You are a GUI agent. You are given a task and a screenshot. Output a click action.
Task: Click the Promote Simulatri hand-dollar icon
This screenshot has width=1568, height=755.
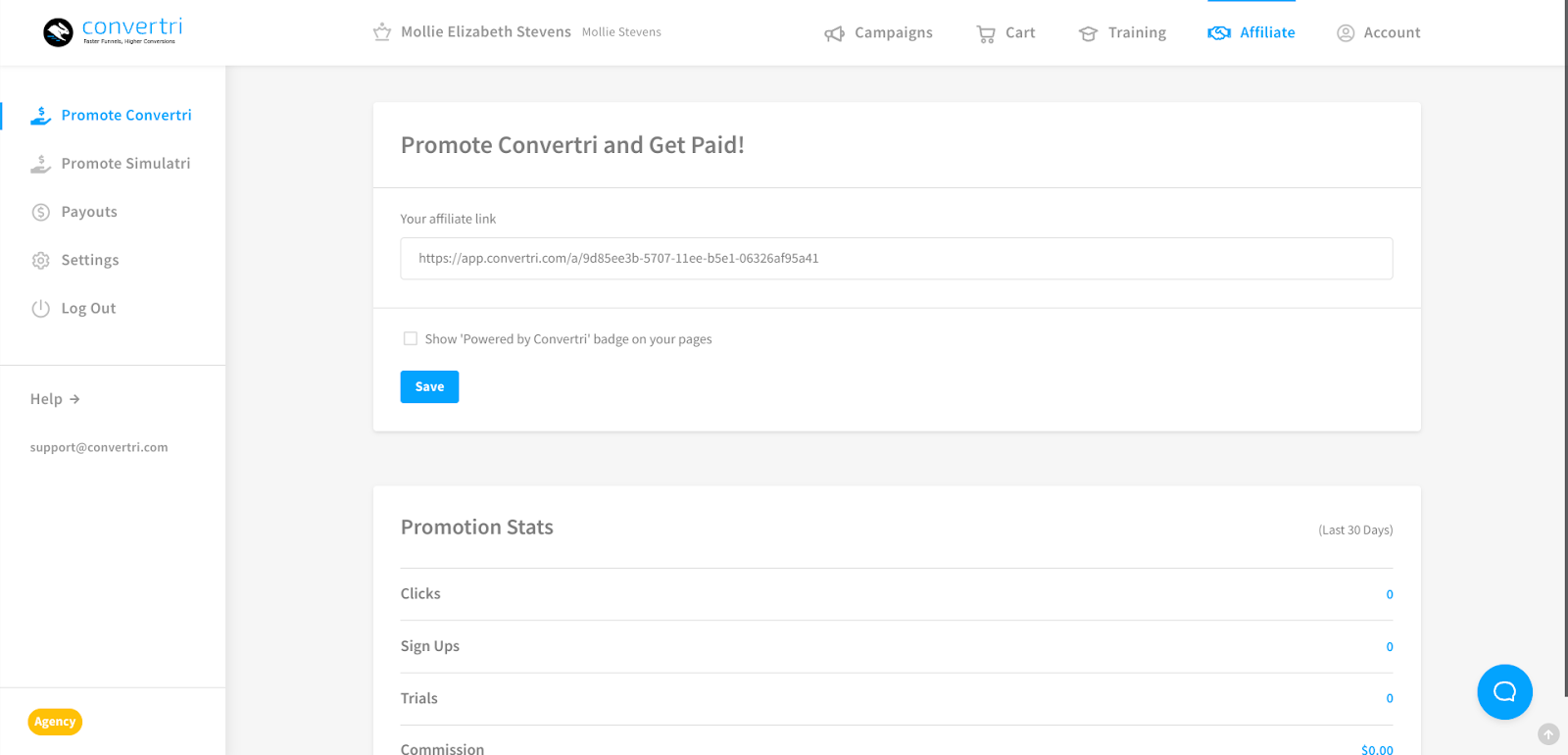point(40,164)
